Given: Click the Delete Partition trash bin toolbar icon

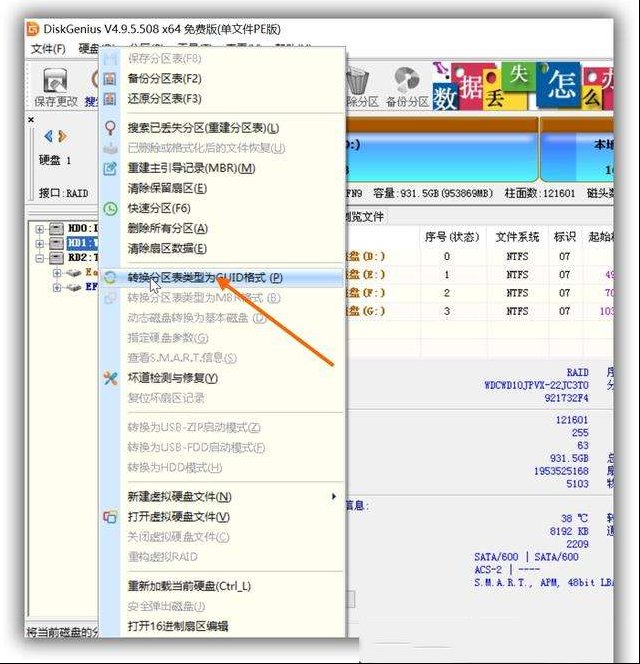Looking at the screenshot, I should [x=358, y=81].
